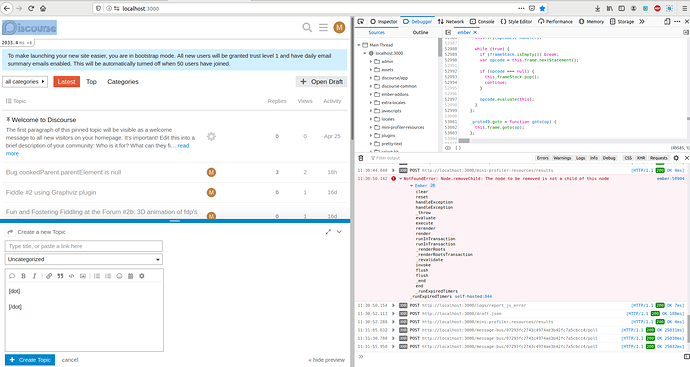
Task: Minimize the composer with the chevron
Action: (x=339, y=232)
